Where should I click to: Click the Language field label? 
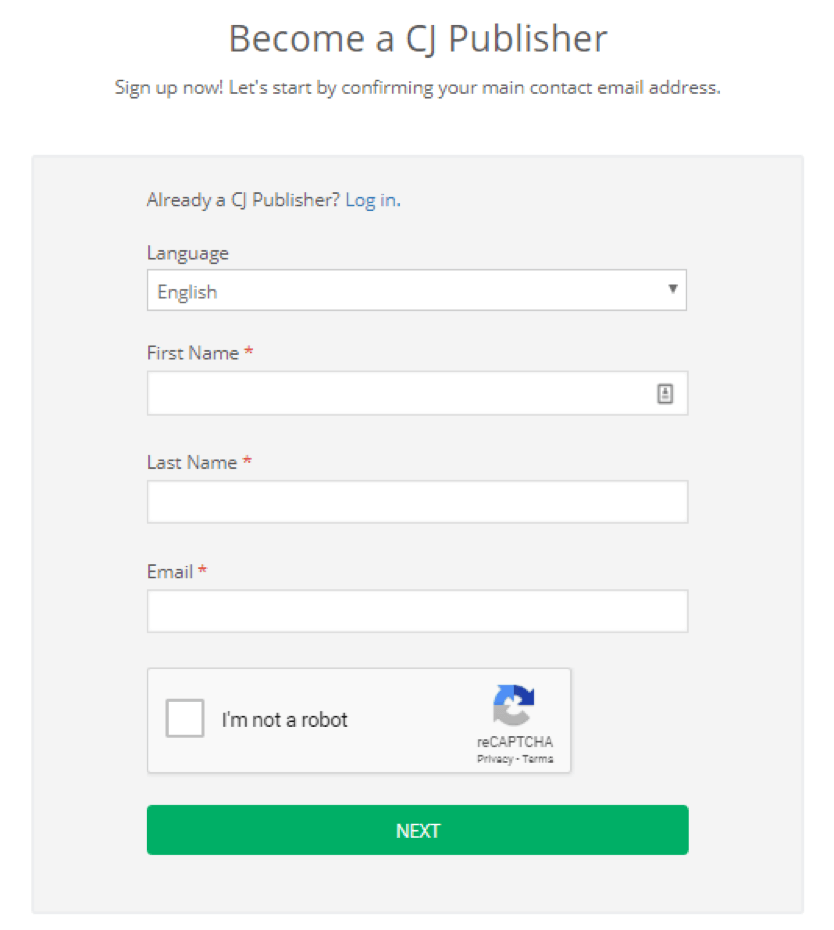coord(188,253)
